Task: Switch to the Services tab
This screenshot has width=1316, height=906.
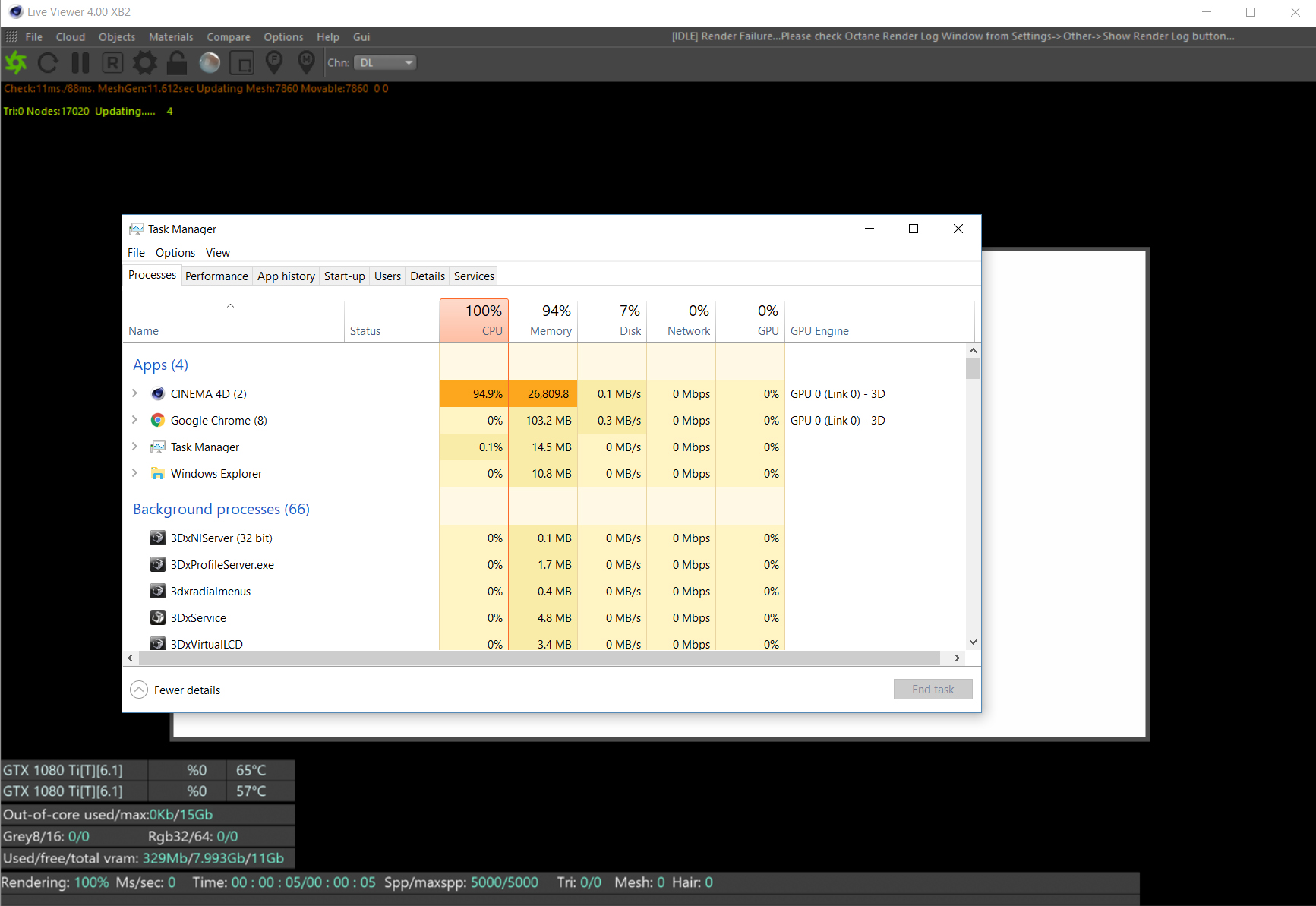Action: pyautogui.click(x=475, y=276)
